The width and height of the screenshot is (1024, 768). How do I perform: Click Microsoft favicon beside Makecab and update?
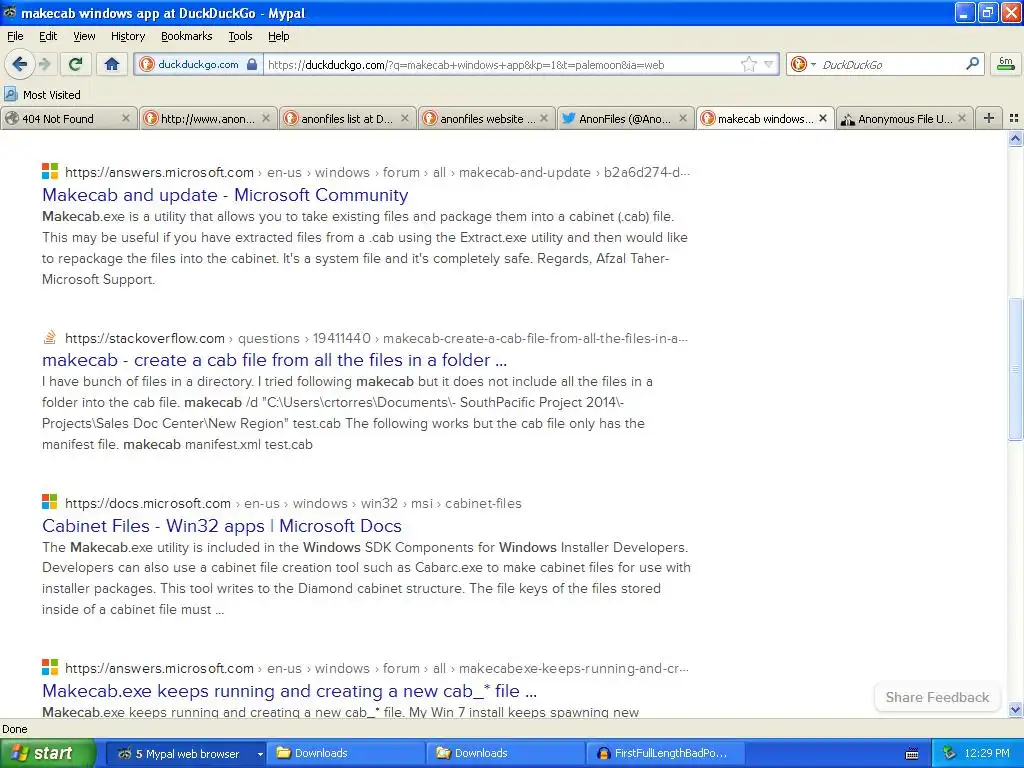50,172
